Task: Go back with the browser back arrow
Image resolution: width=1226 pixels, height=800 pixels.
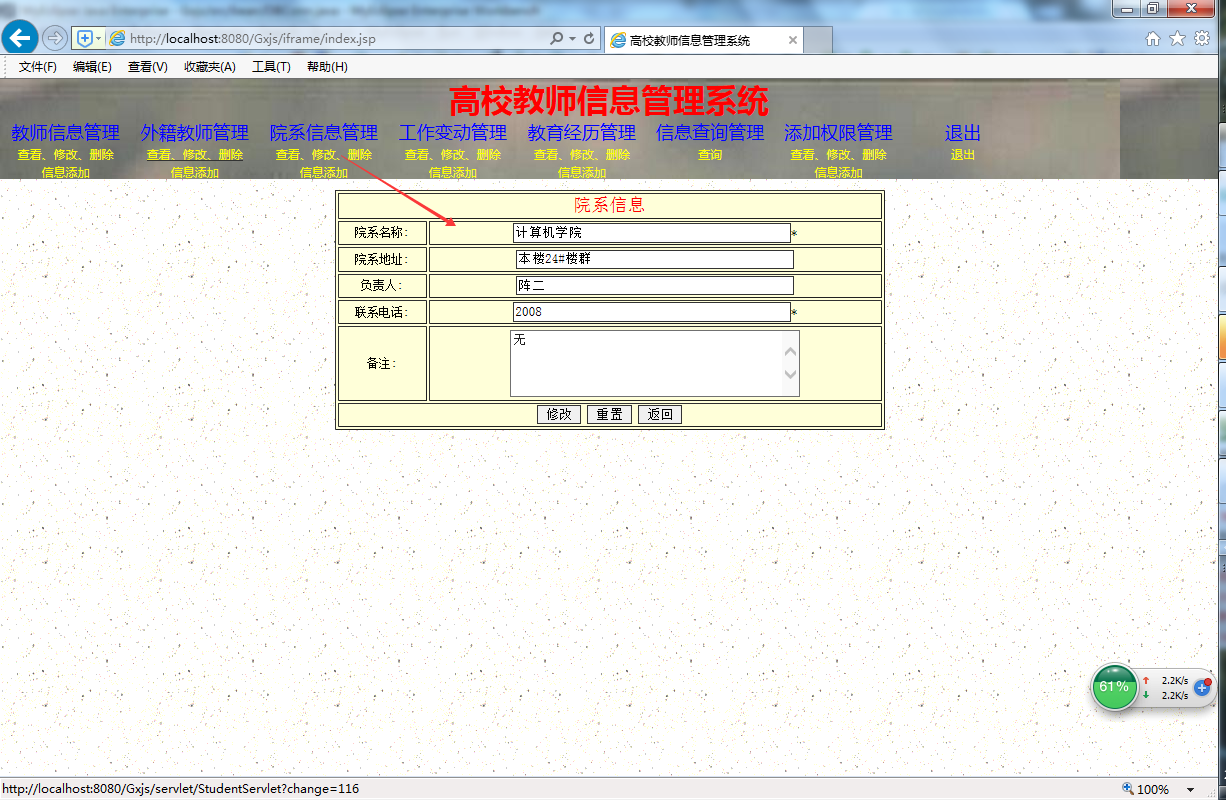Action: [x=19, y=38]
